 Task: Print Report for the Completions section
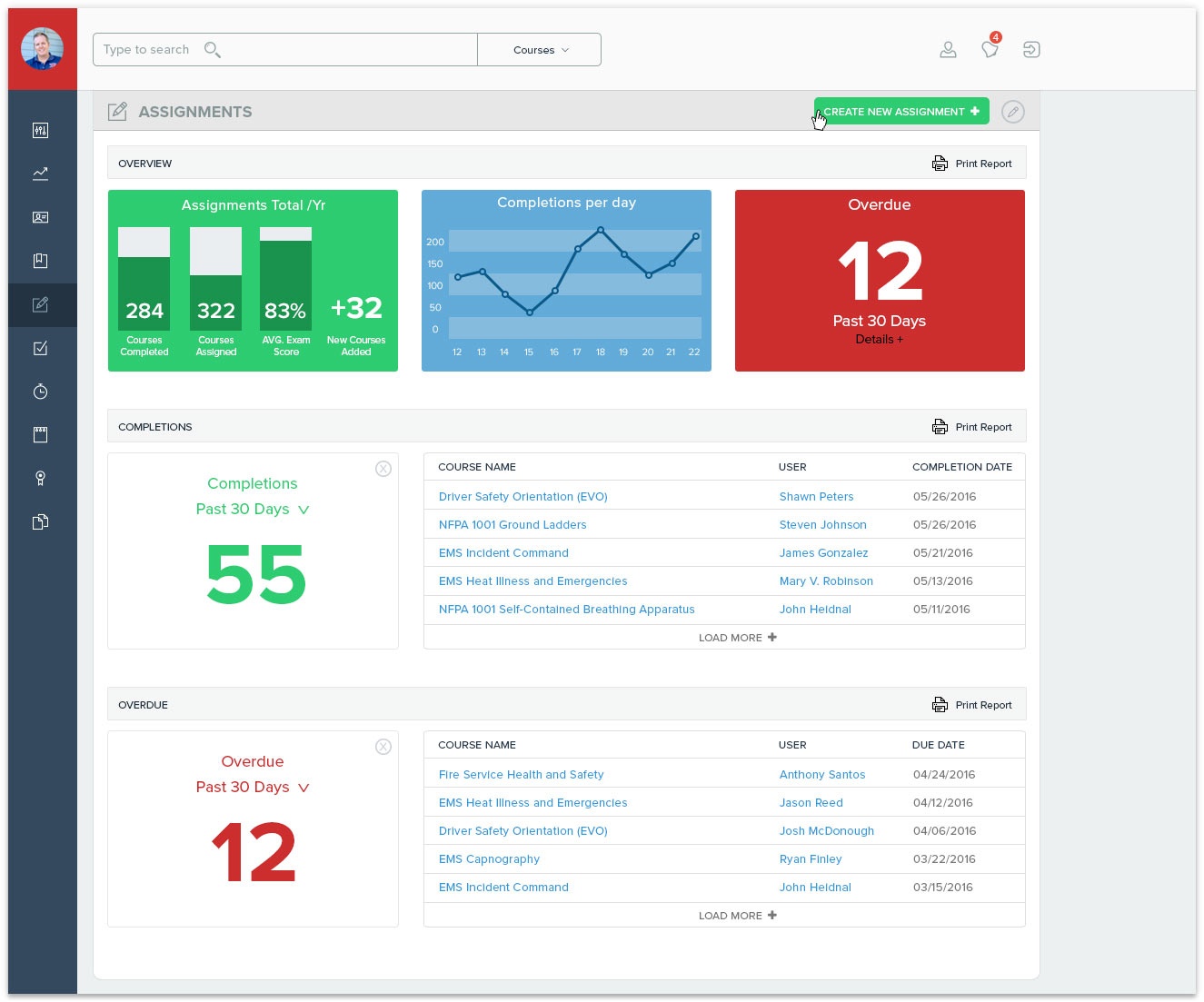972,427
